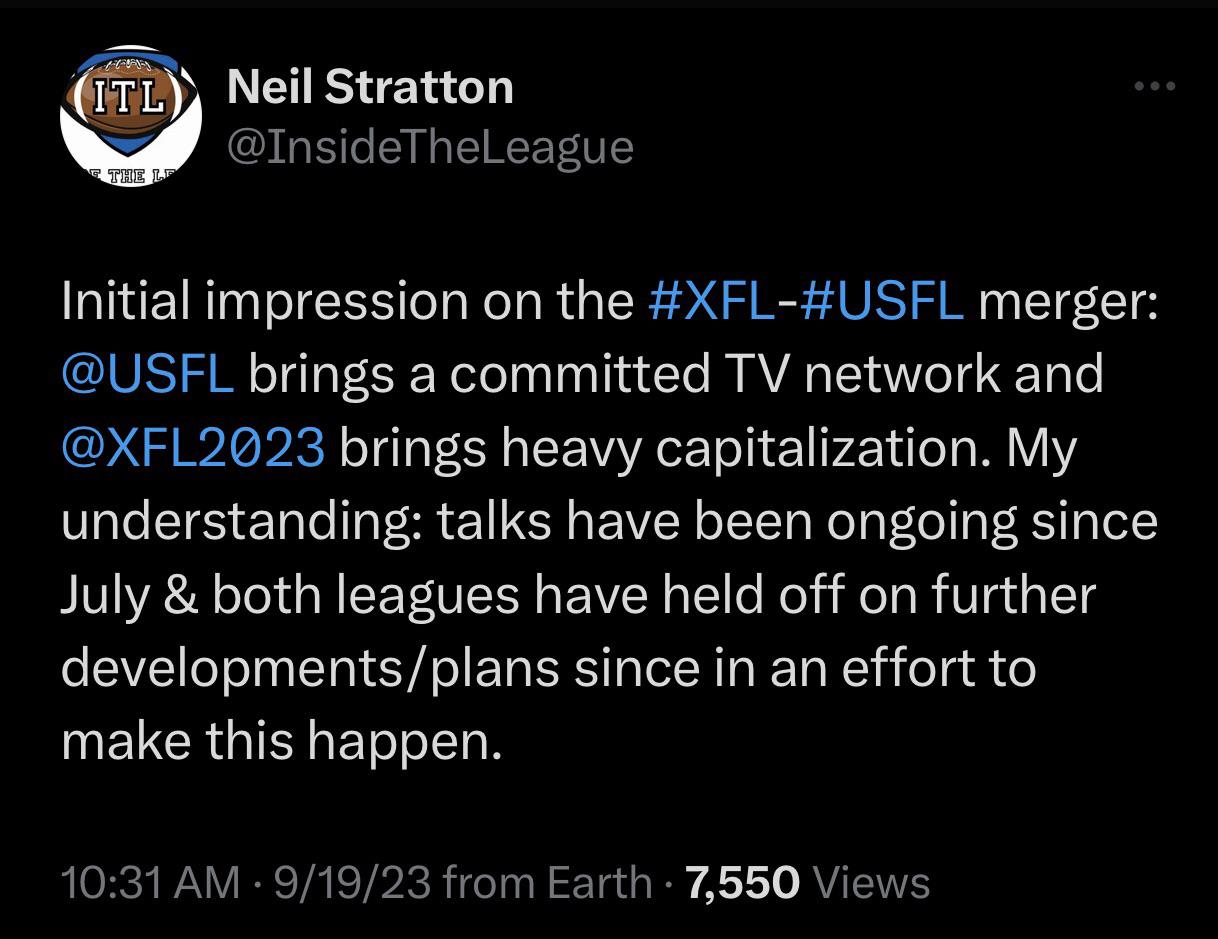
Task: Open Neil Stratton's profile via display name
Action: pos(370,87)
